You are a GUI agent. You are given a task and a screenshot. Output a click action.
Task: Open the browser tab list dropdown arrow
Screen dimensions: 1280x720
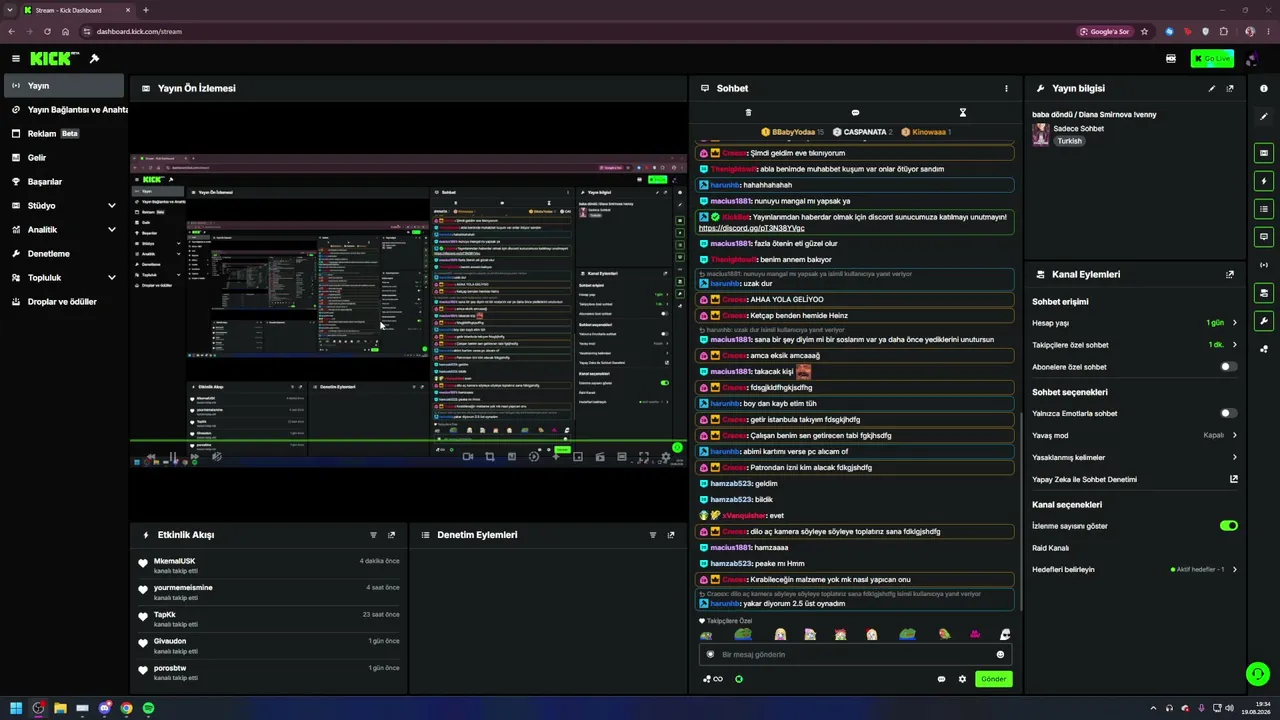[x=10, y=10]
